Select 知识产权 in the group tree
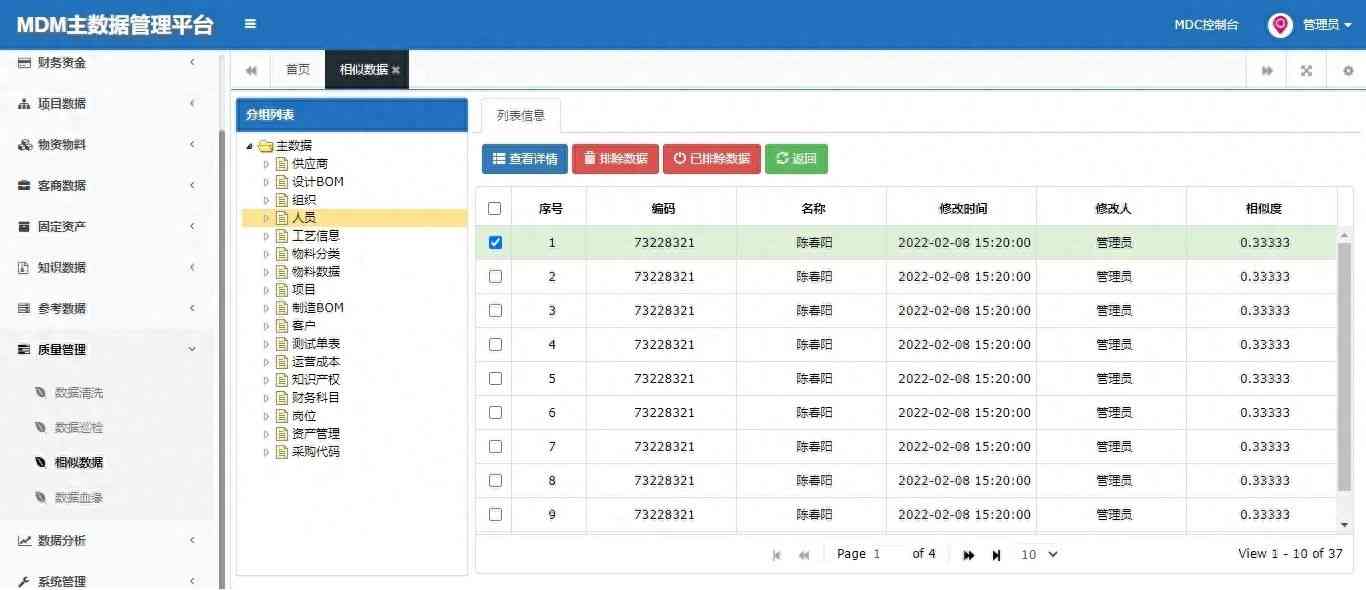This screenshot has height=590, width=1366. pyautogui.click(x=316, y=380)
